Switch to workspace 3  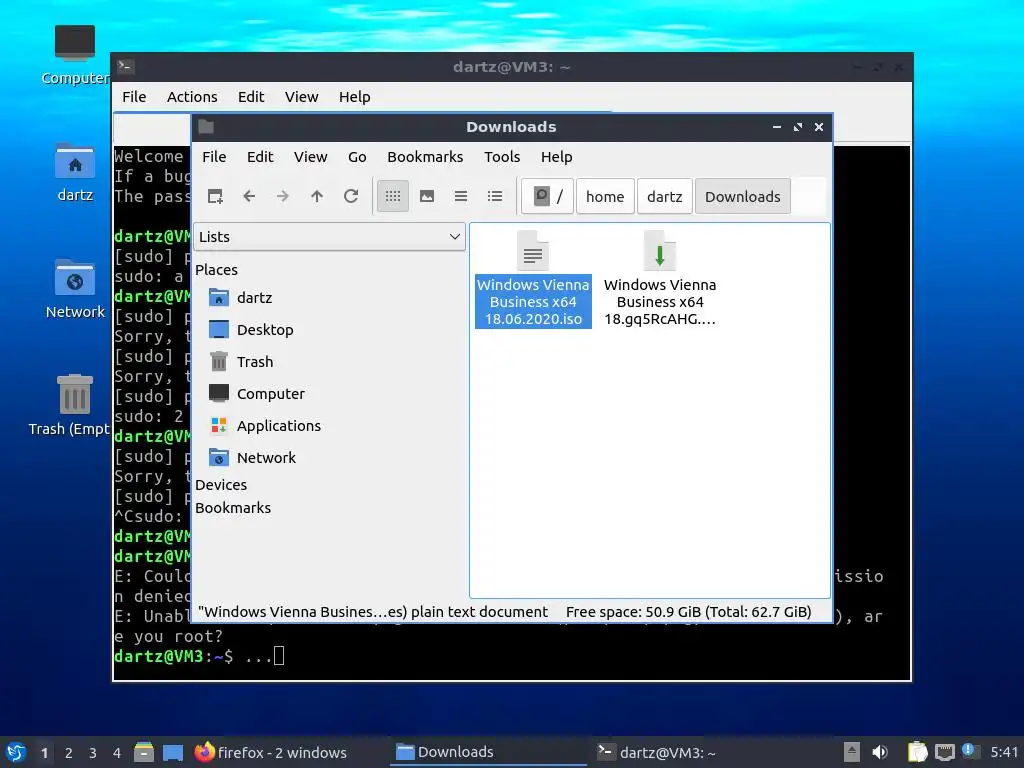pos(93,753)
